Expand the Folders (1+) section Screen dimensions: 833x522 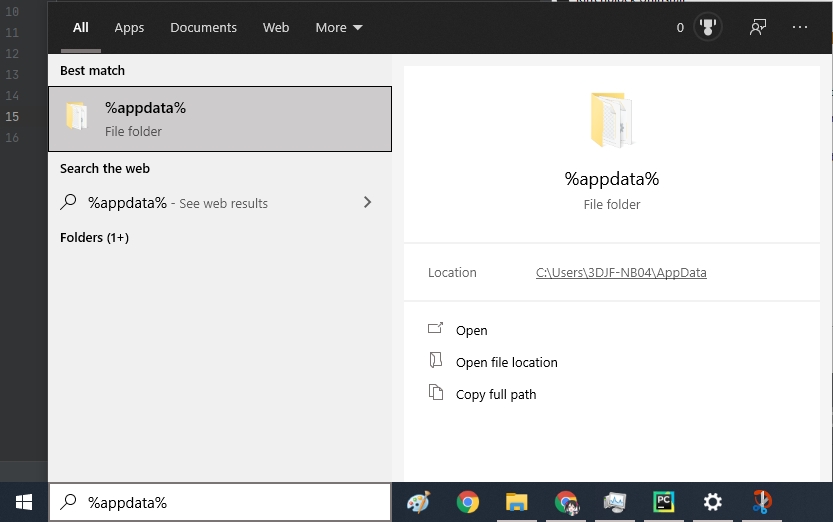pos(94,238)
